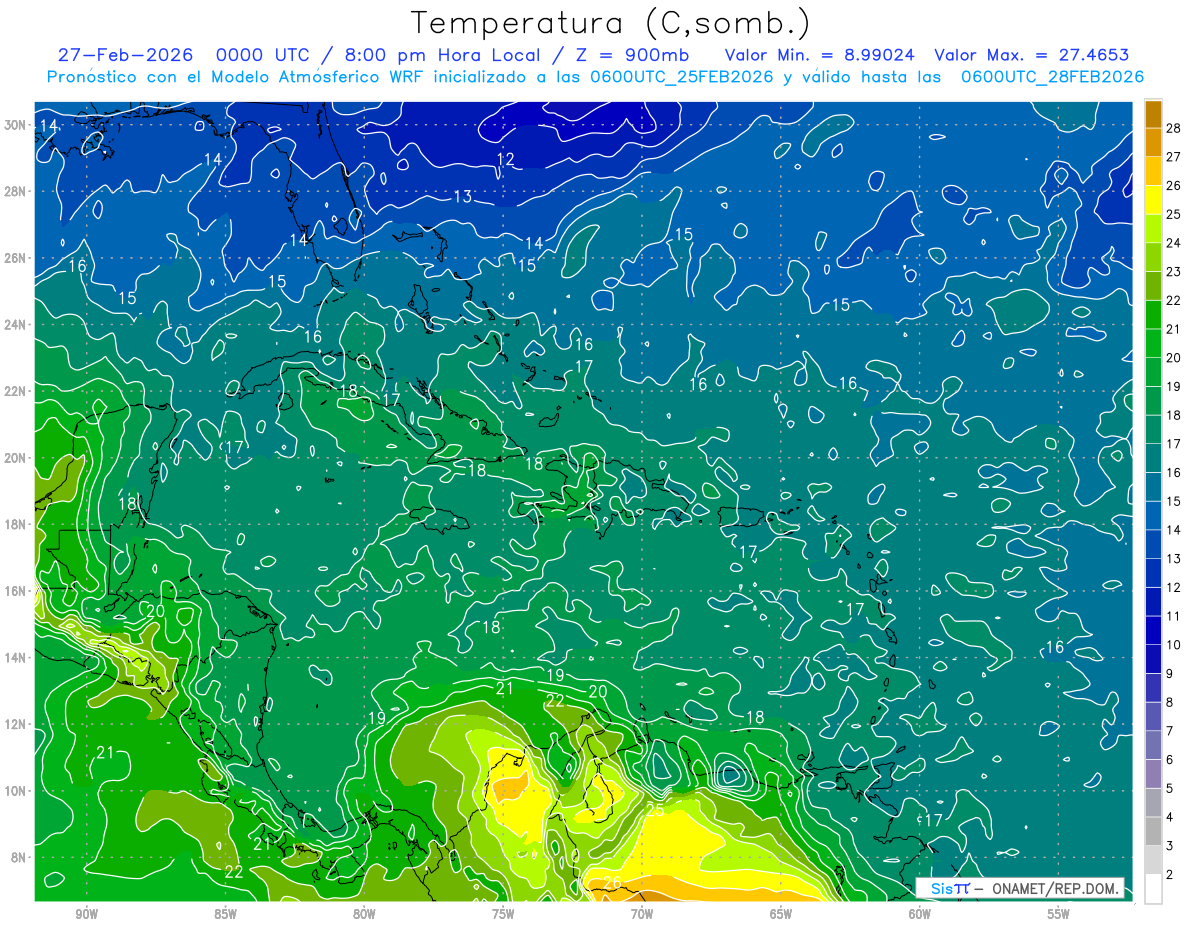Click the 22N latitude label
The height and width of the screenshot is (927, 1200).
point(15,391)
